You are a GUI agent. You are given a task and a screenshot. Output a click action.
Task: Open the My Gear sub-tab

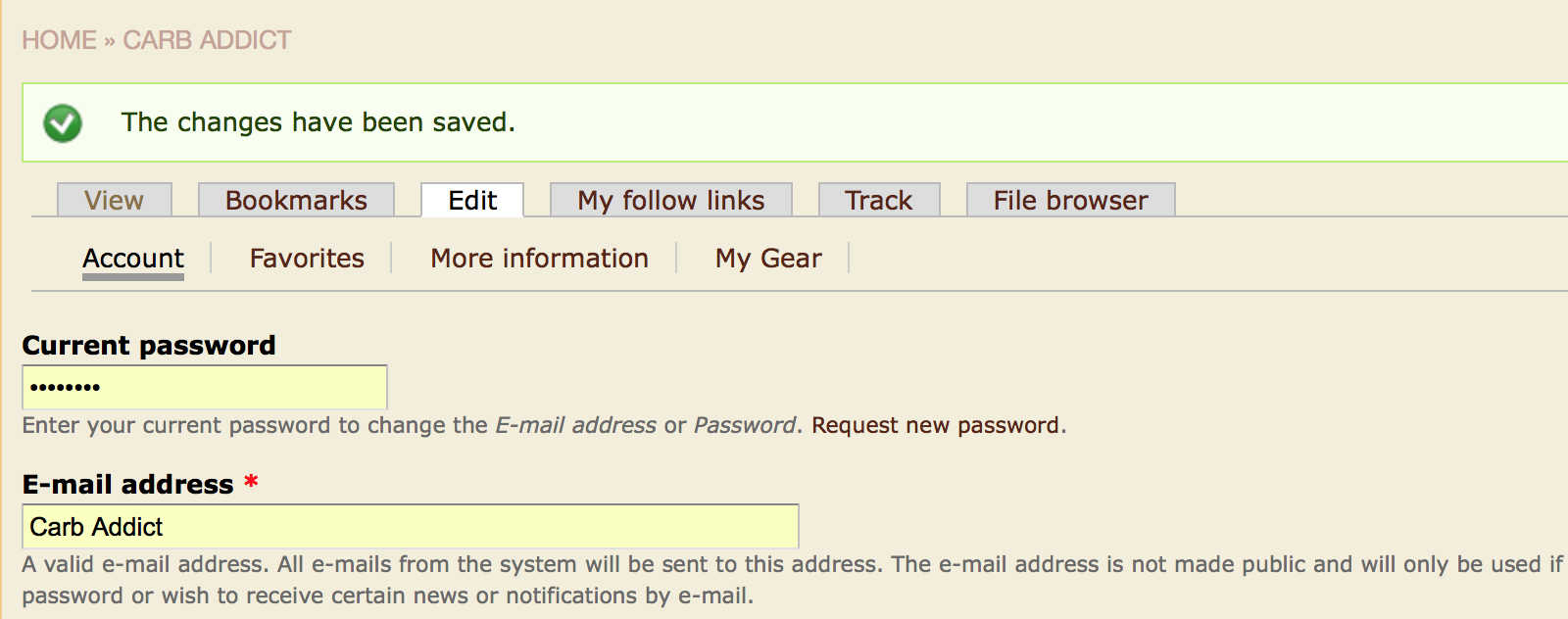(768, 259)
